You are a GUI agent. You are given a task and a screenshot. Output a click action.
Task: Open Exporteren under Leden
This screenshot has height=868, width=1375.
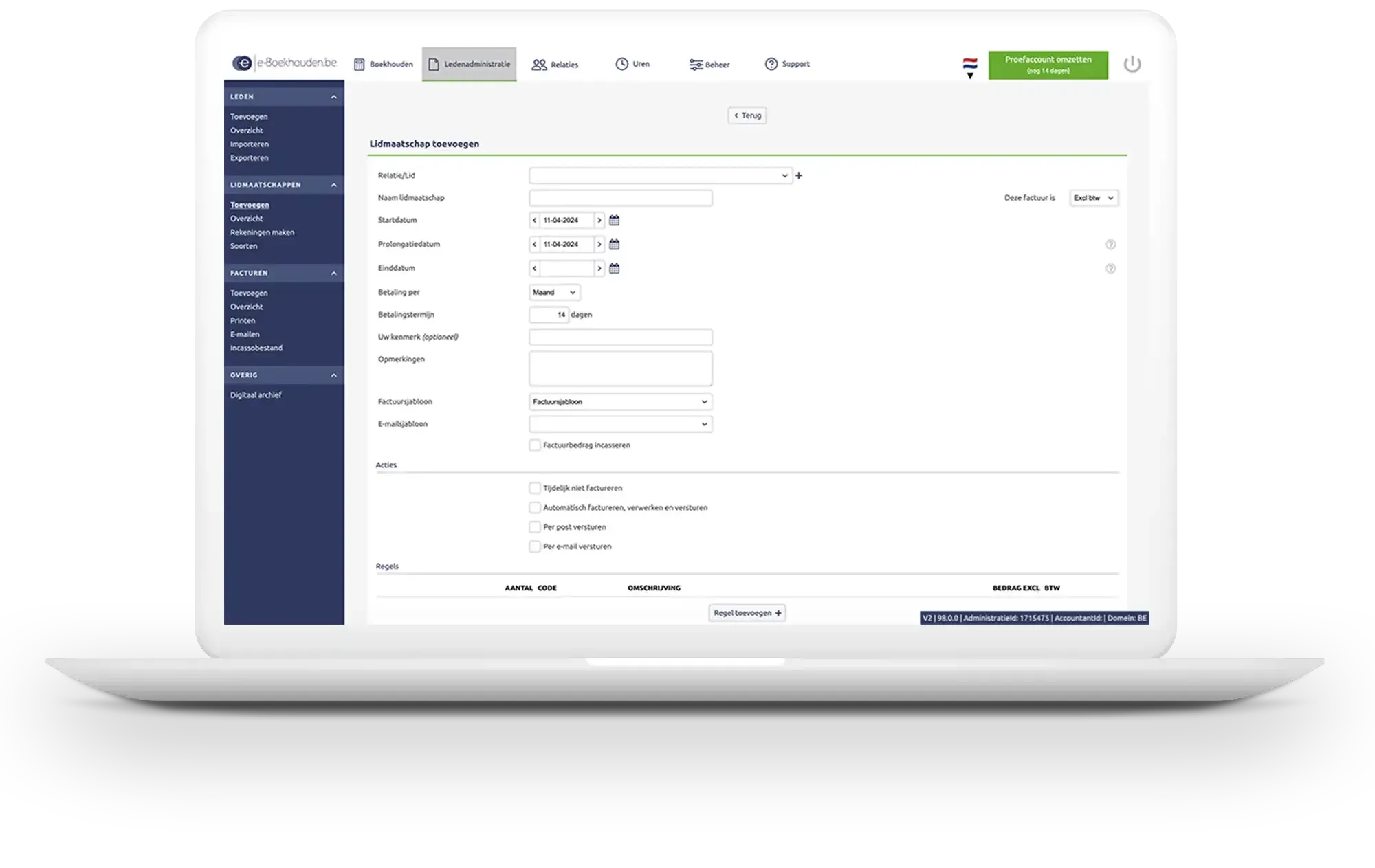pos(250,158)
